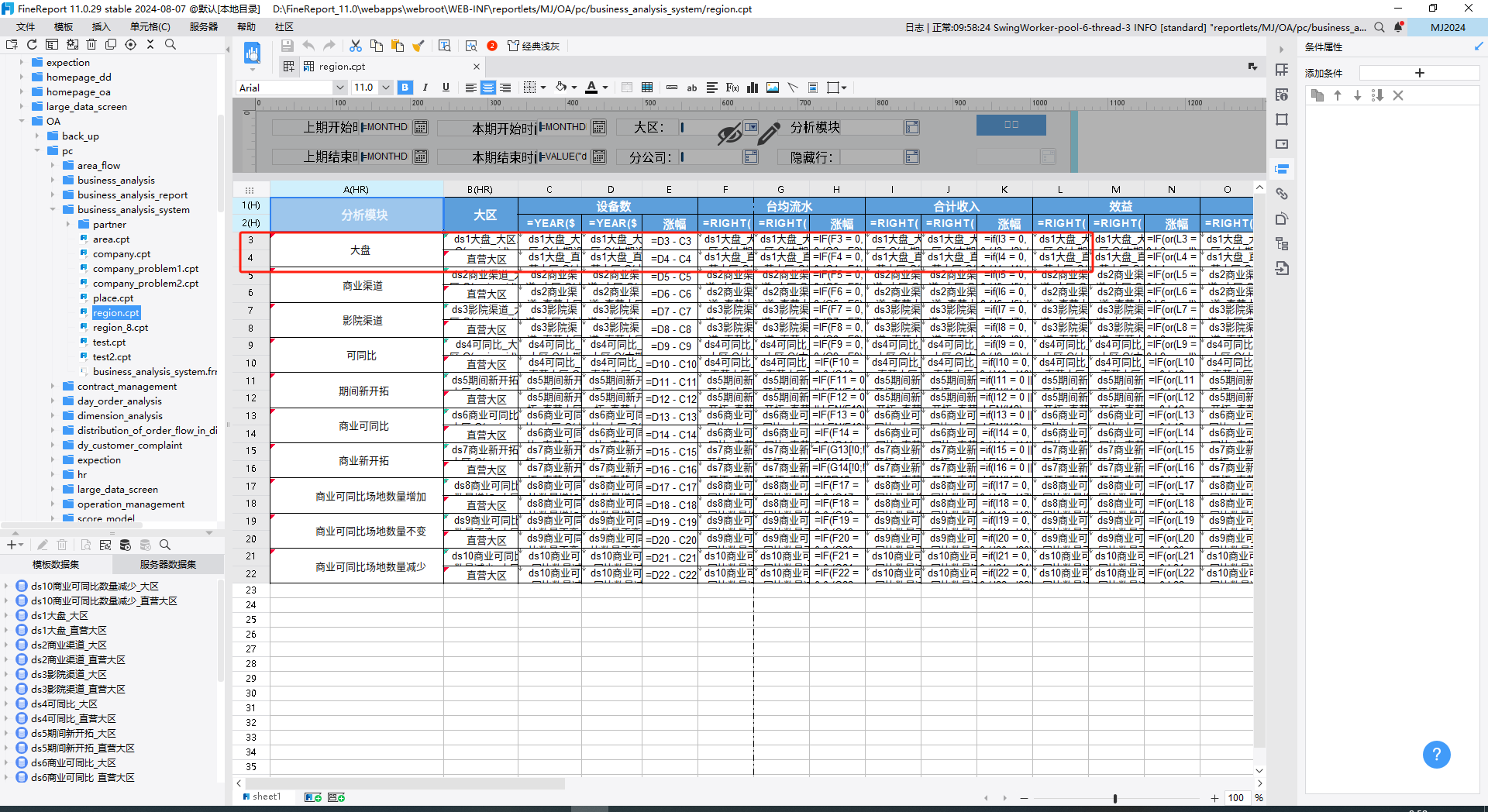Click the Format painter brush icon
This screenshot has height=812, width=1488.
tap(418, 46)
